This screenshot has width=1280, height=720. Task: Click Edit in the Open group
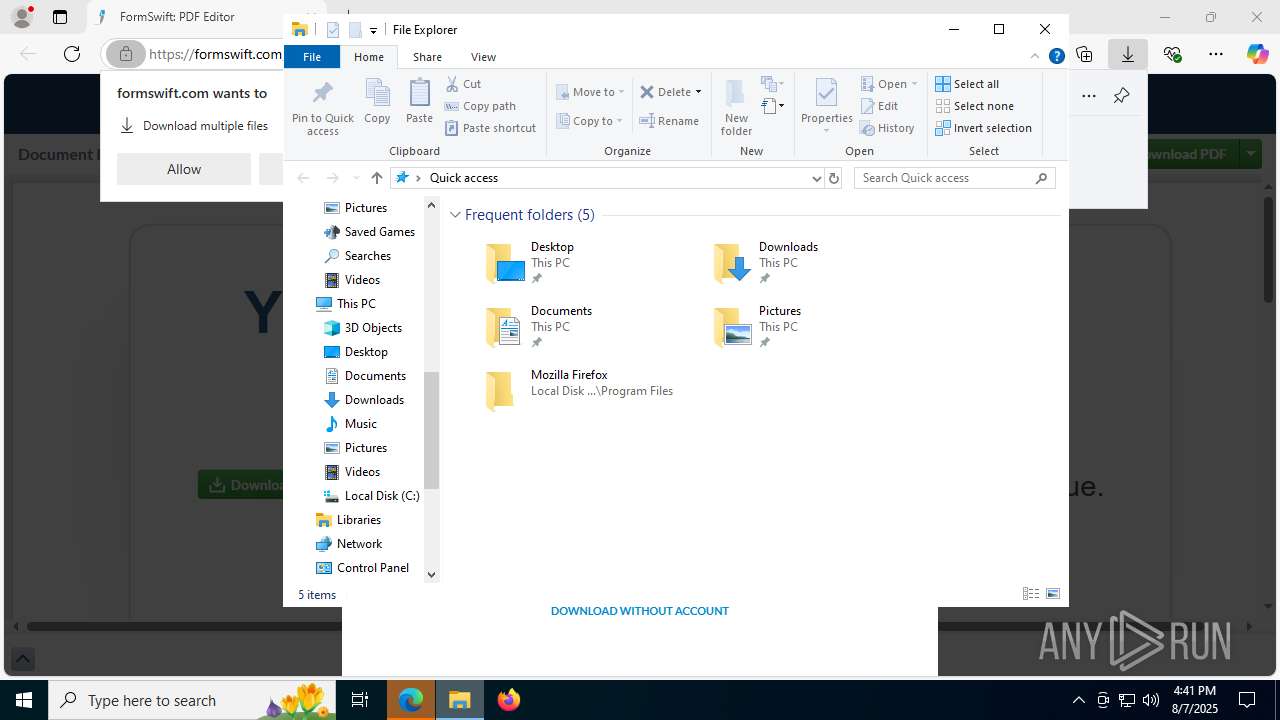tap(878, 106)
